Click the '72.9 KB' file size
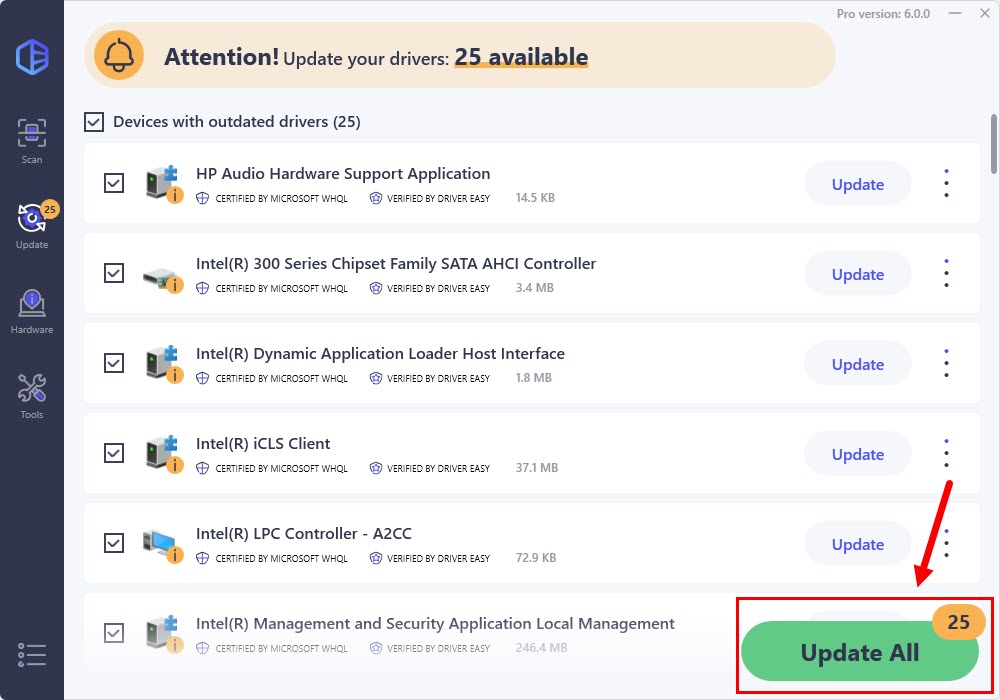 point(536,558)
